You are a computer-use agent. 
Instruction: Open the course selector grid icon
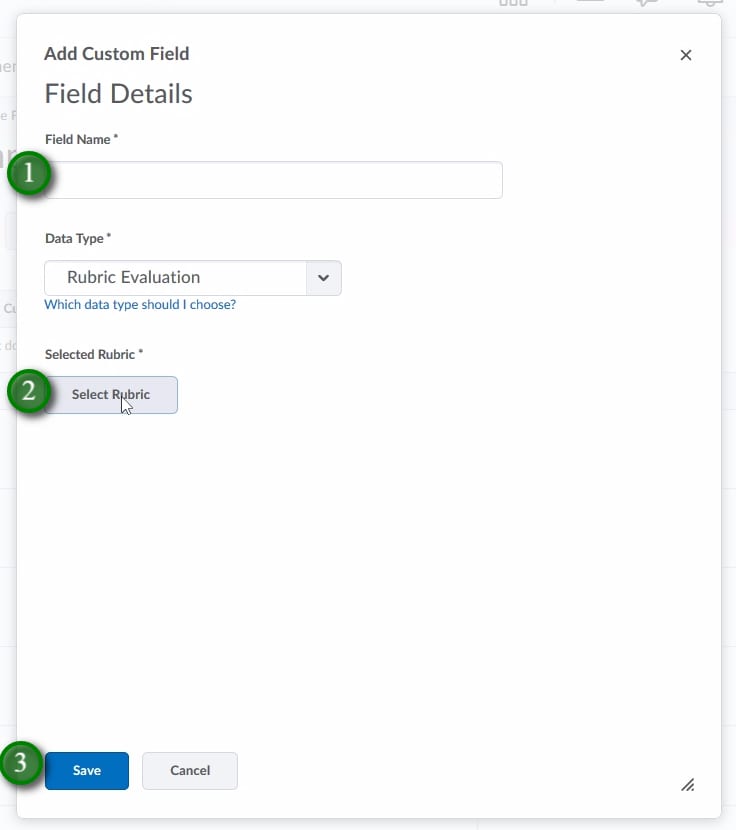513,3
